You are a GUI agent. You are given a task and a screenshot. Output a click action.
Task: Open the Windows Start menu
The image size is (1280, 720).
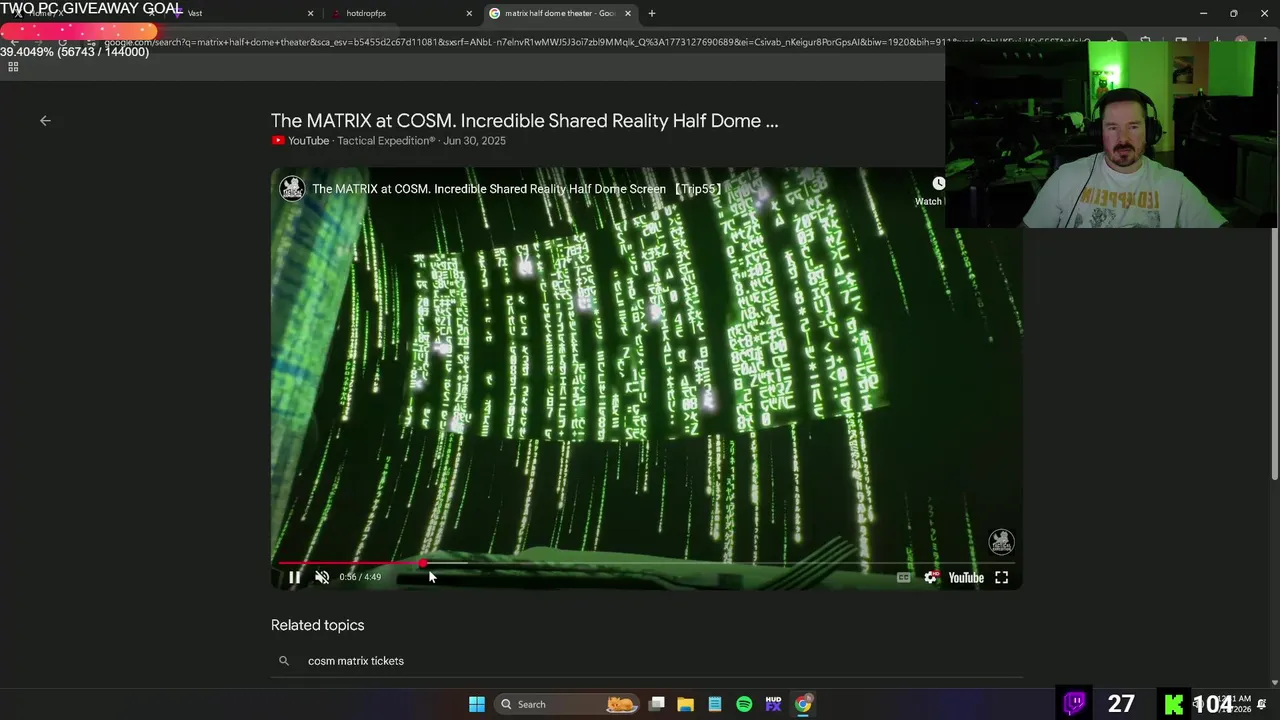[x=477, y=704]
